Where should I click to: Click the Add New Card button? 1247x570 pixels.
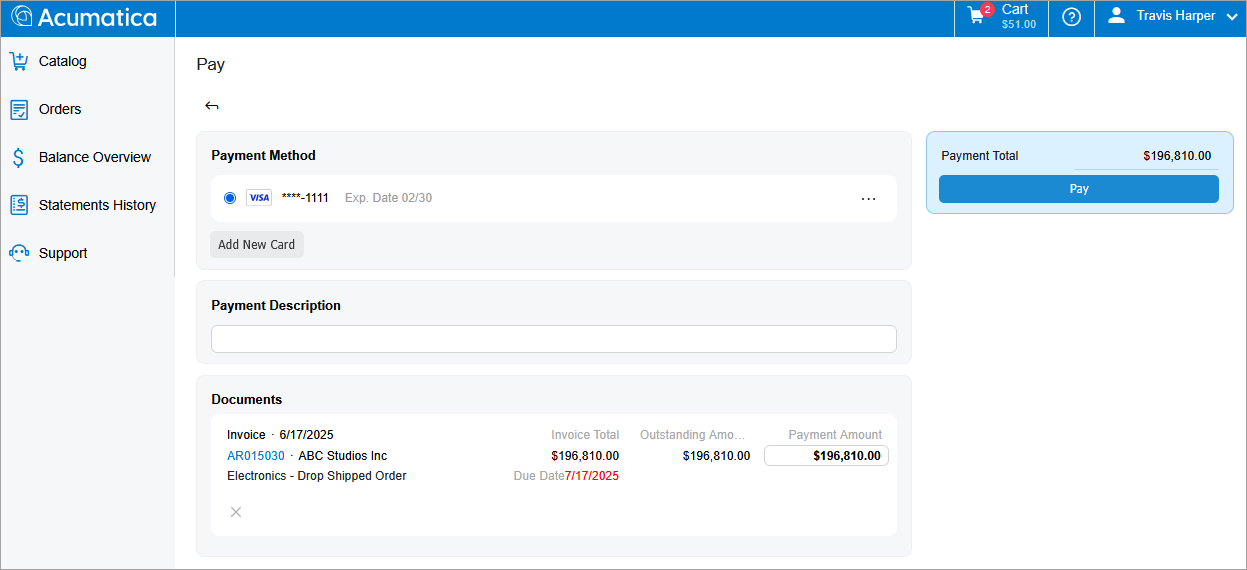256,244
